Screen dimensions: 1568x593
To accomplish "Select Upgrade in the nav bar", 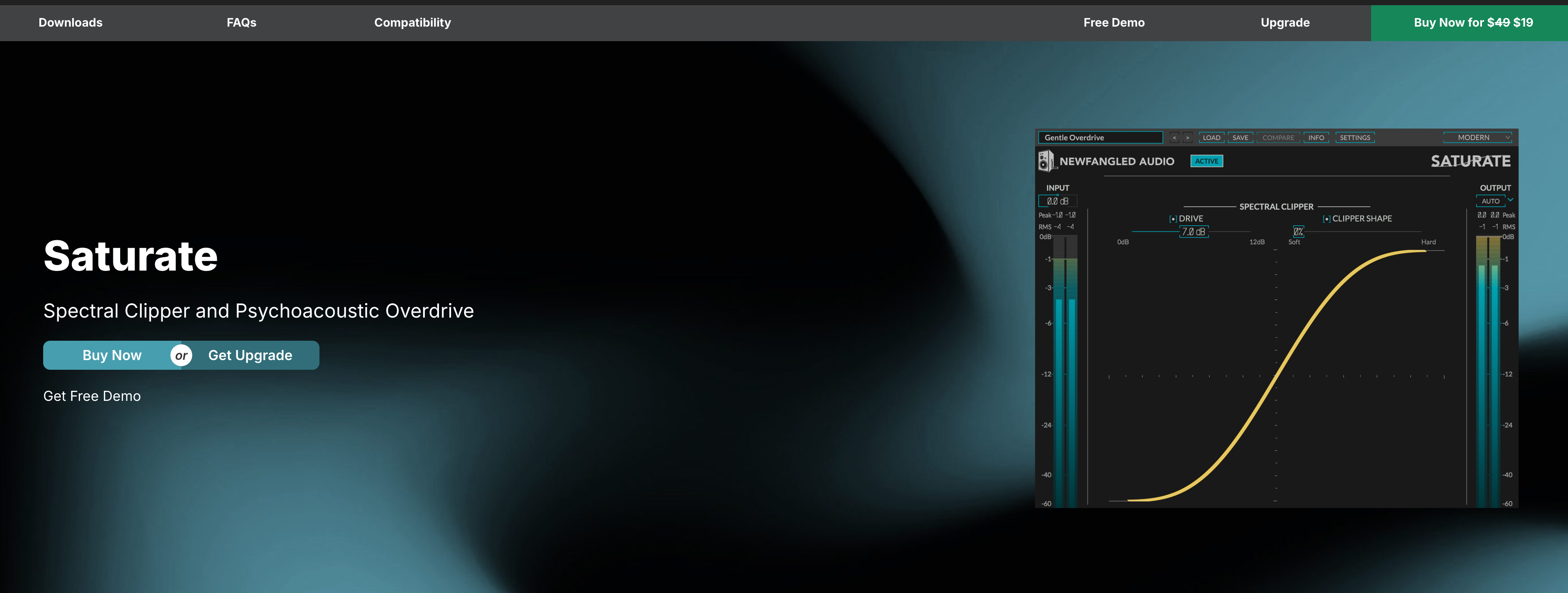I will click(x=1285, y=22).
